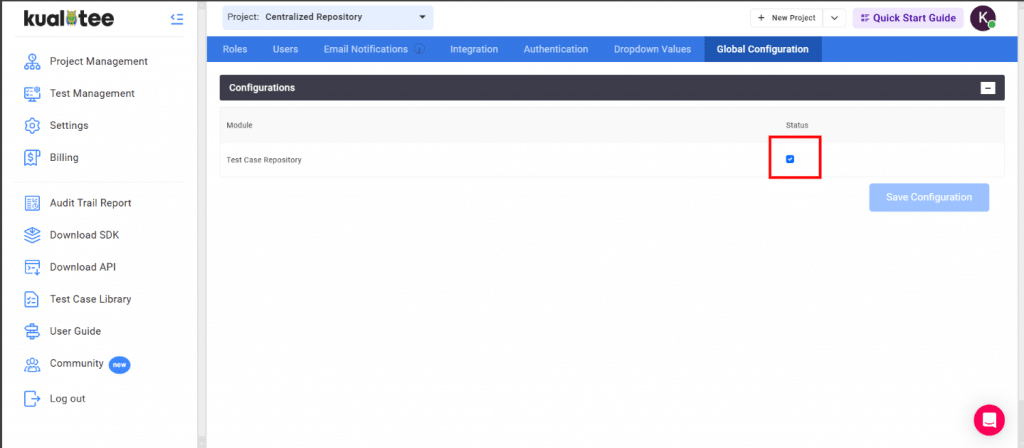Screen dimensions: 1024x448
Task: Click the Community new badge
Action: (x=120, y=364)
